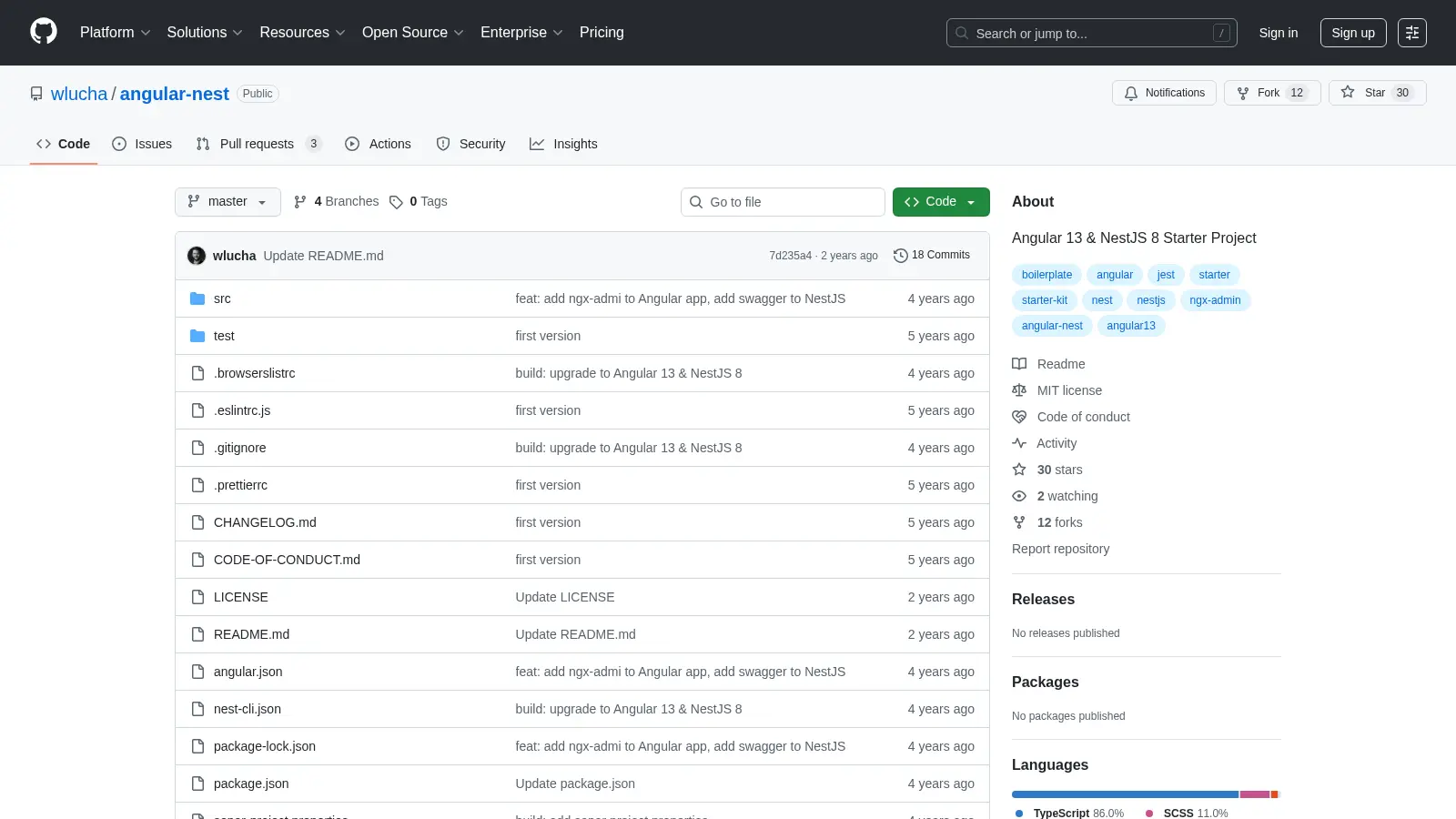Screen dimensions: 1456x819
Task: Click the Activity pulse icon
Action: tap(1019, 443)
